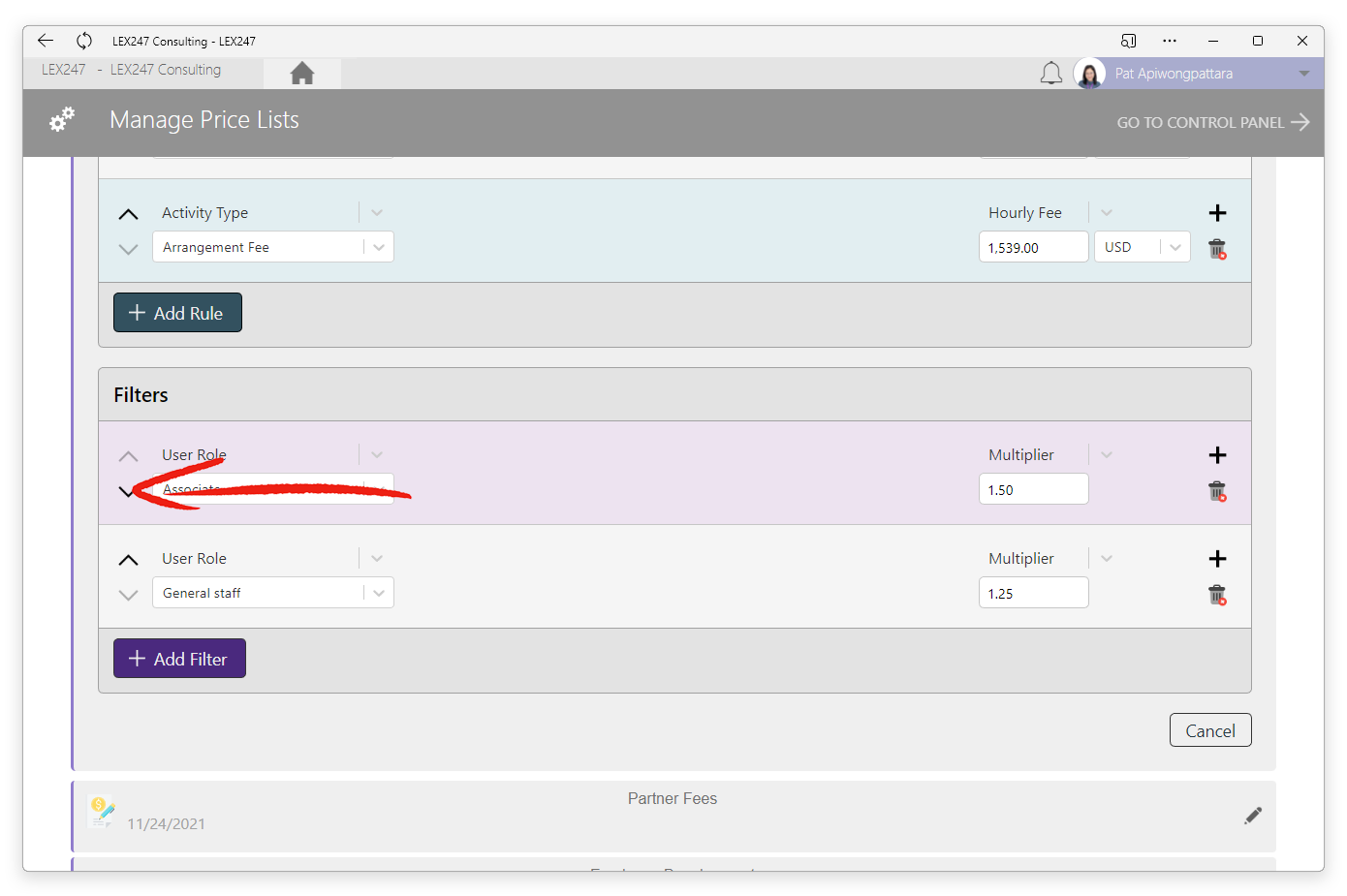
Task: Reload the page with the refresh icon
Action: 84,41
